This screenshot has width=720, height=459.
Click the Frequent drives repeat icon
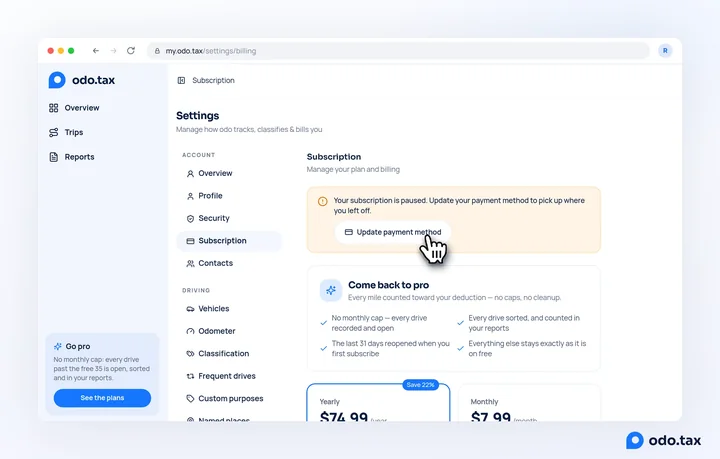click(190, 376)
